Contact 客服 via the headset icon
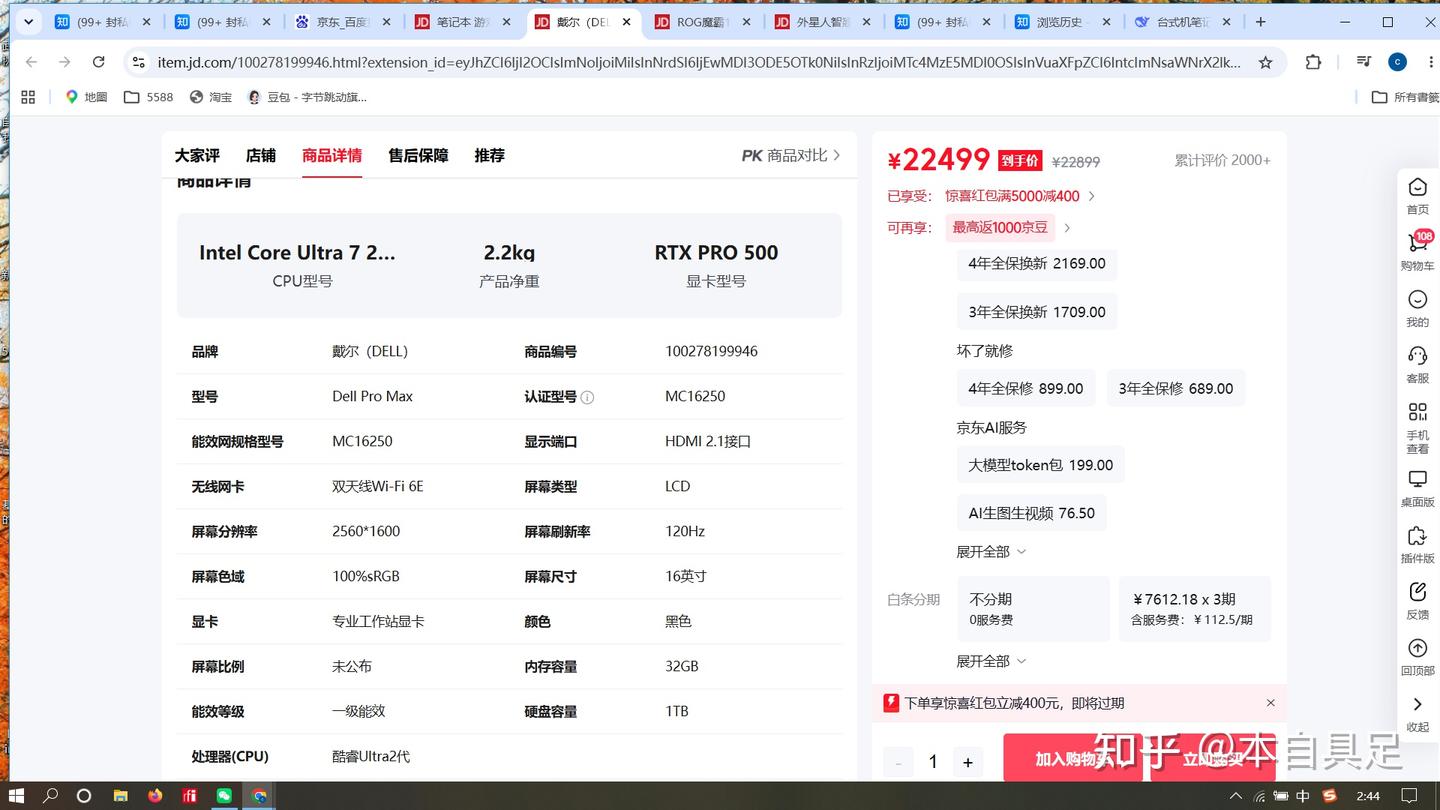This screenshot has width=1440, height=810. tap(1417, 356)
